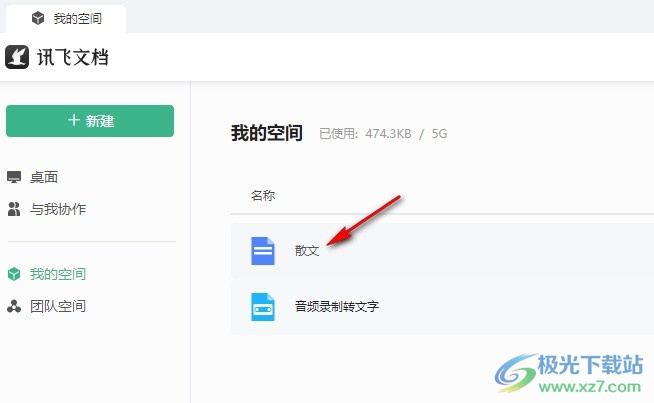The height and width of the screenshot is (403, 654).
Task: Open 桌面 in the sidebar
Action: pos(44,177)
